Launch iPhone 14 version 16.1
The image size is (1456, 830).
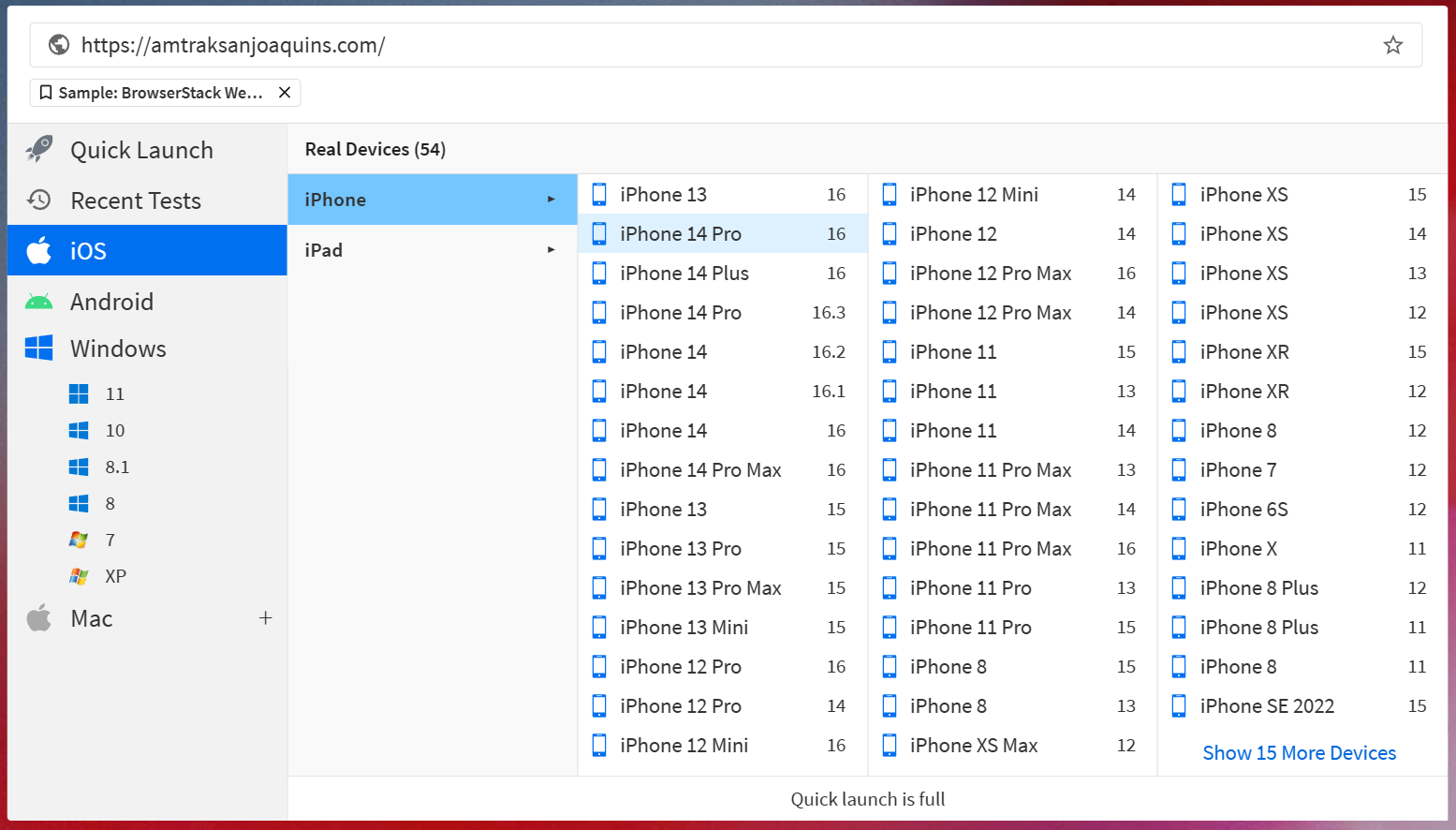(723, 392)
